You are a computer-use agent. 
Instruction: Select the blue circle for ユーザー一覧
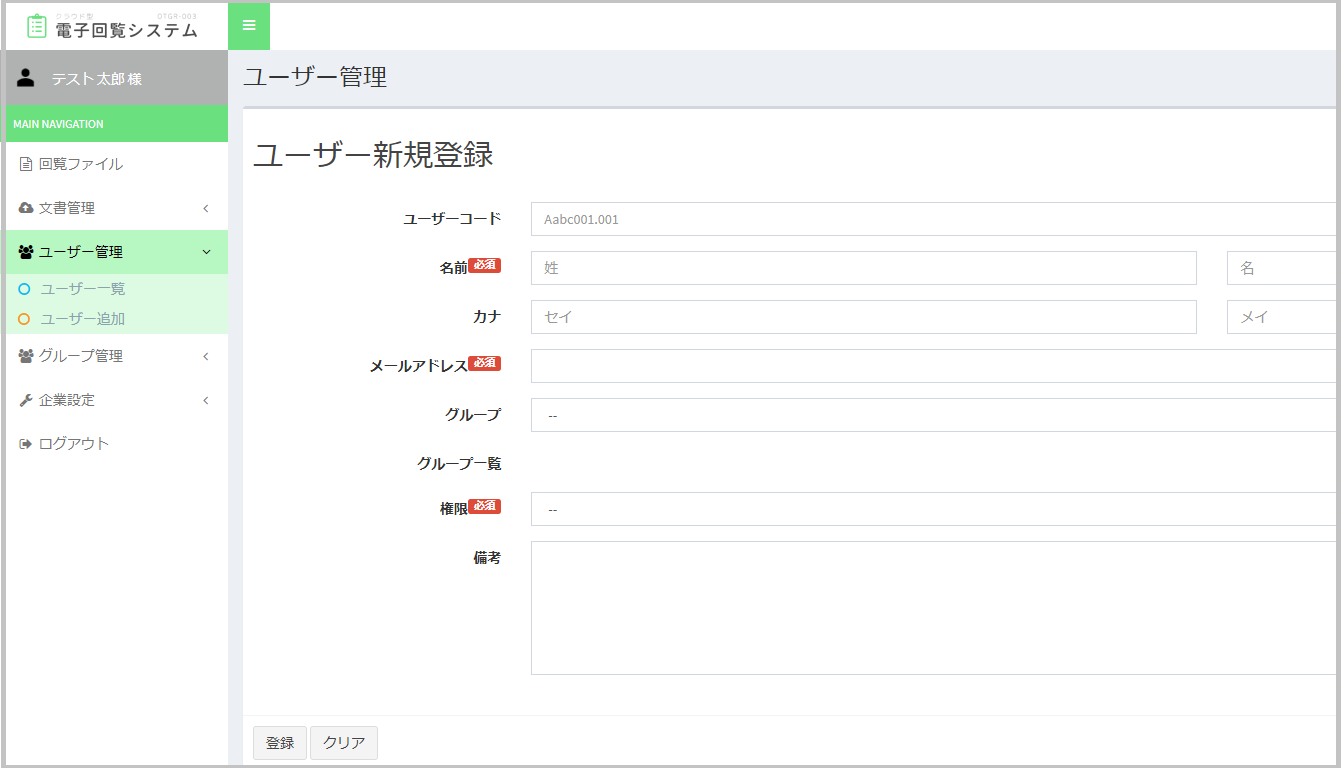[x=25, y=289]
